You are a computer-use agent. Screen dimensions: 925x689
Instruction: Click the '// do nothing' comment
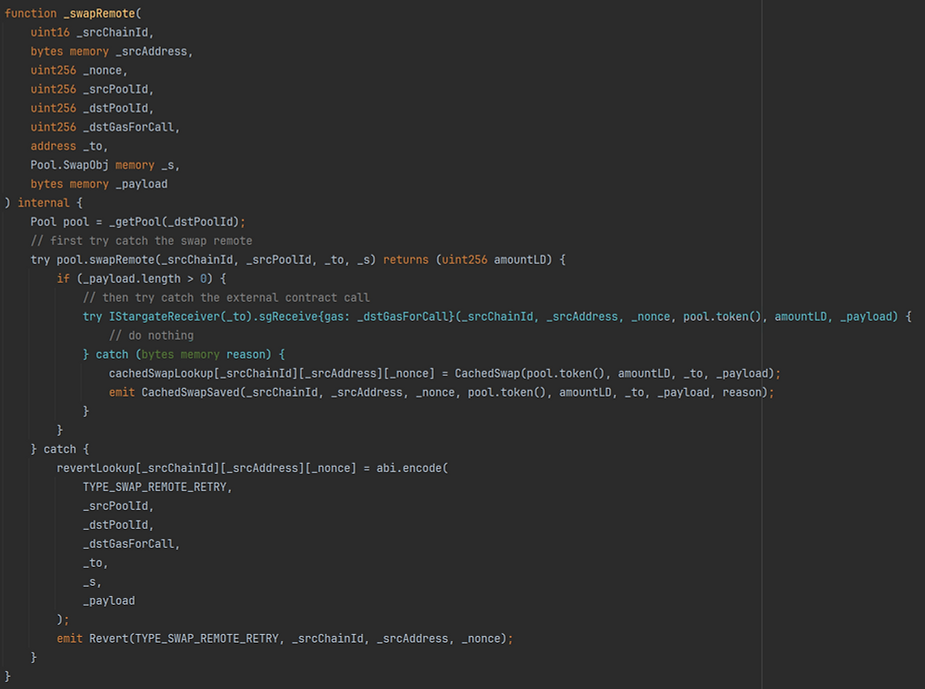152,335
